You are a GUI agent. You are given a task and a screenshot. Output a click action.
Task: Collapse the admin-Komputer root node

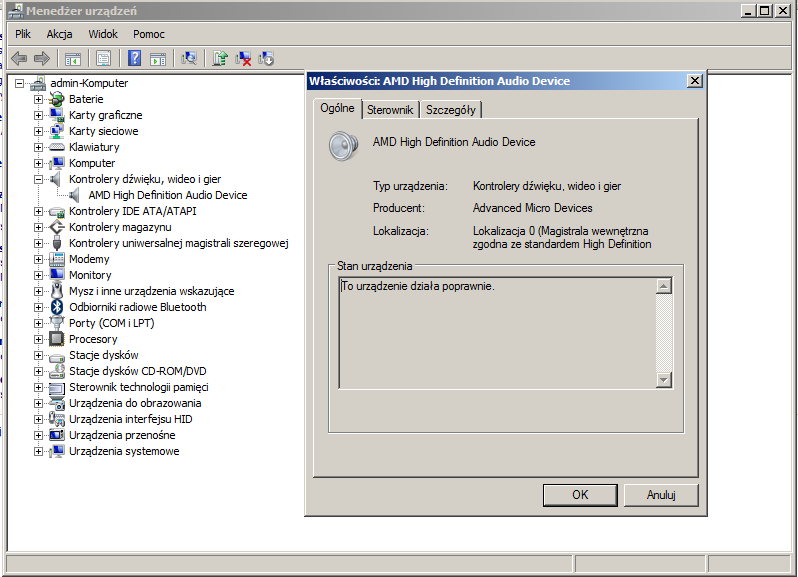click(19, 83)
